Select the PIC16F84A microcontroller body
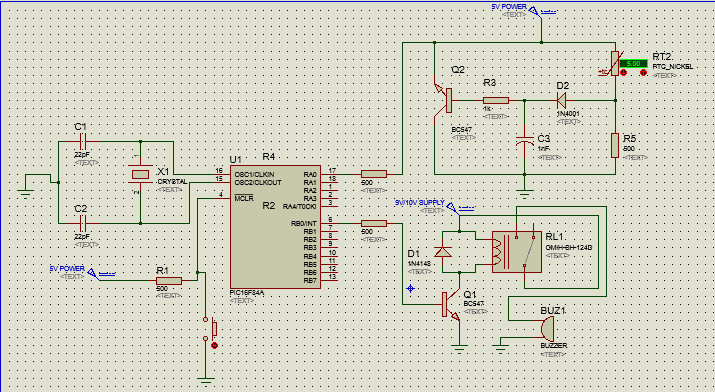 pyautogui.click(x=275, y=227)
